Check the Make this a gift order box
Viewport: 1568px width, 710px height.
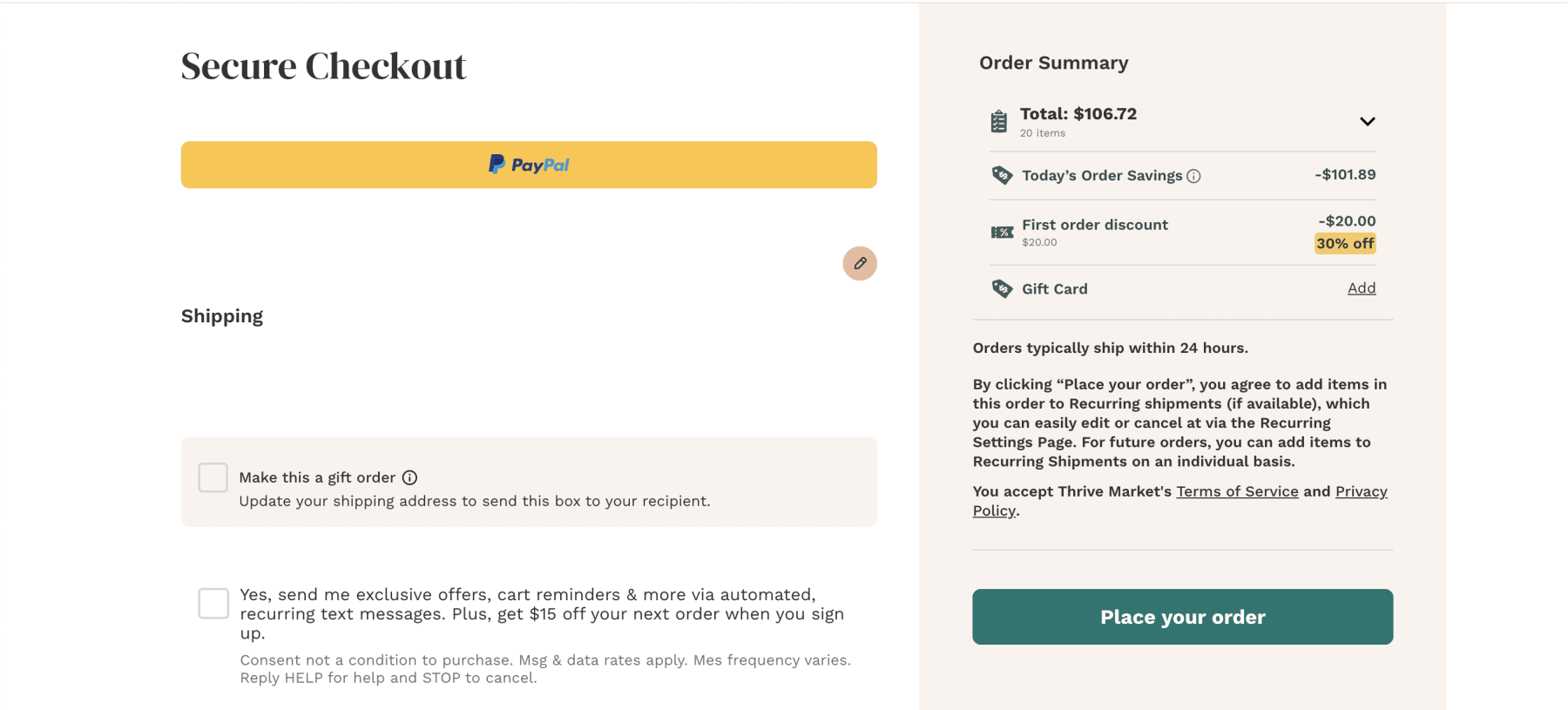tap(213, 477)
